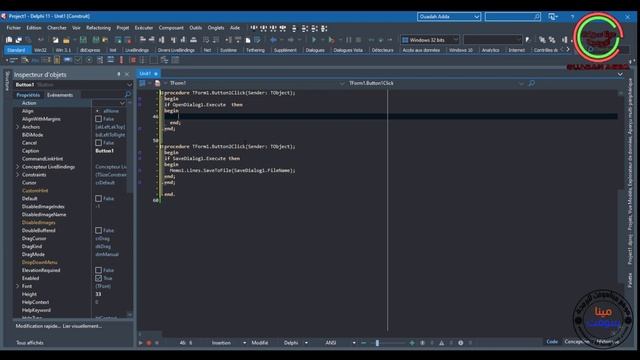Click the magnifier in the title bar search
This screenshot has height=360, width=640.
coord(537,16)
